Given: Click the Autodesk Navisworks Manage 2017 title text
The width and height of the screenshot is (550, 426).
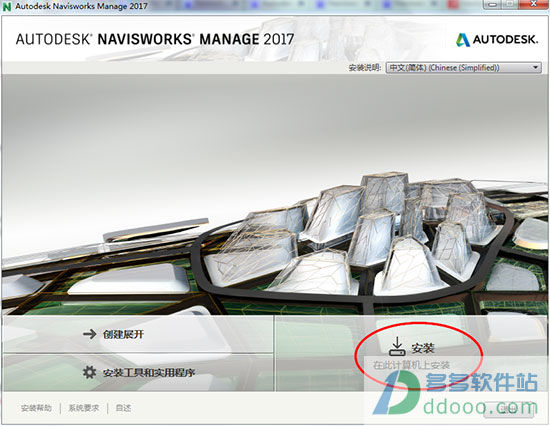Looking at the screenshot, I should click(x=81, y=6).
